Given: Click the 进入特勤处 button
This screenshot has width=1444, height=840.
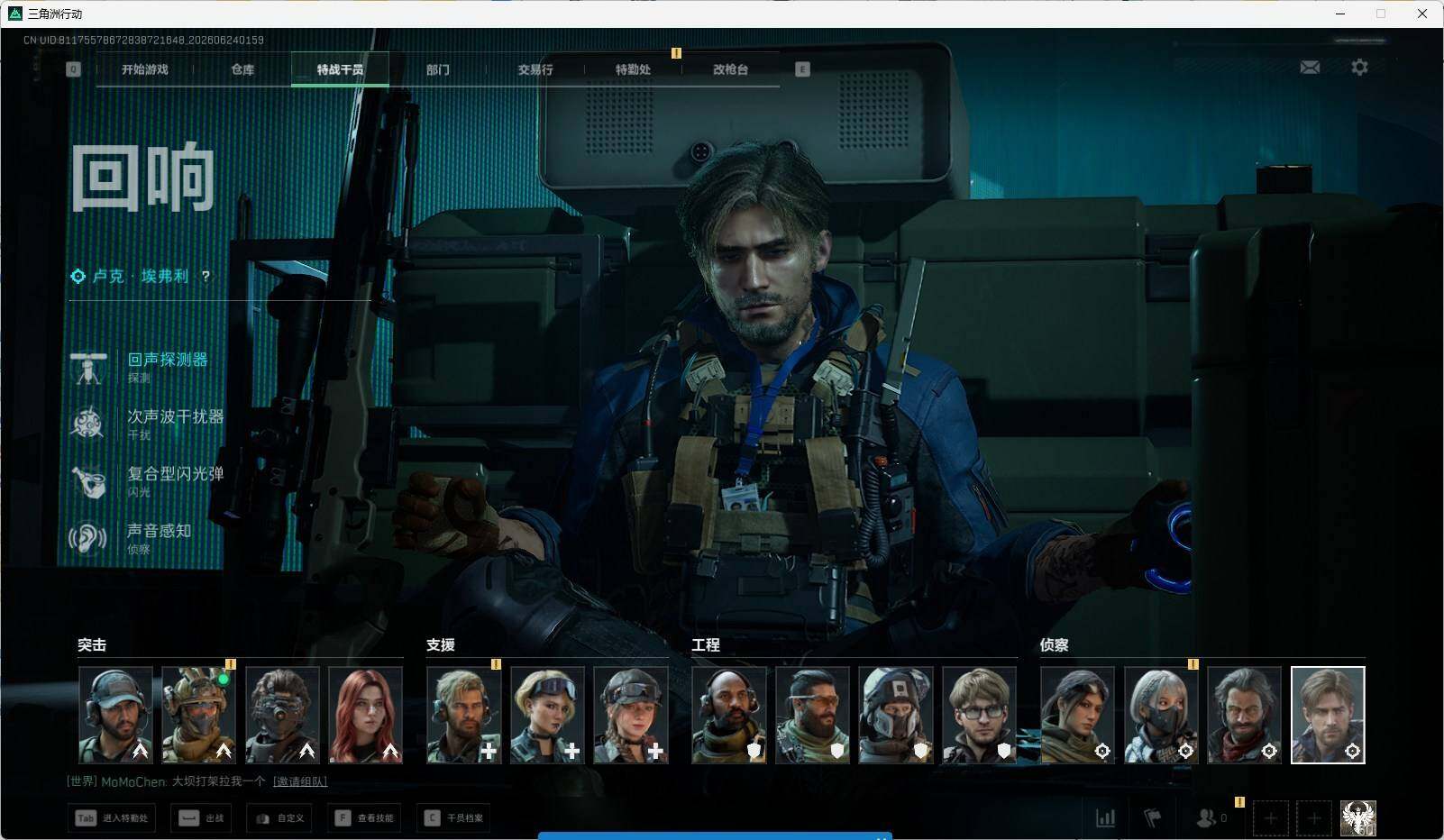Looking at the screenshot, I should (x=112, y=818).
